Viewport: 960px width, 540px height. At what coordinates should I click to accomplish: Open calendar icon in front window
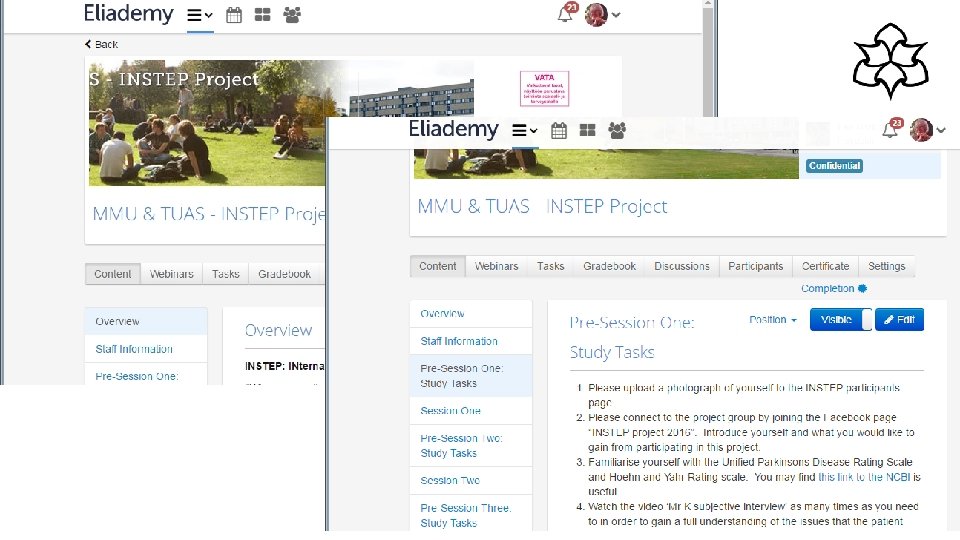point(558,130)
